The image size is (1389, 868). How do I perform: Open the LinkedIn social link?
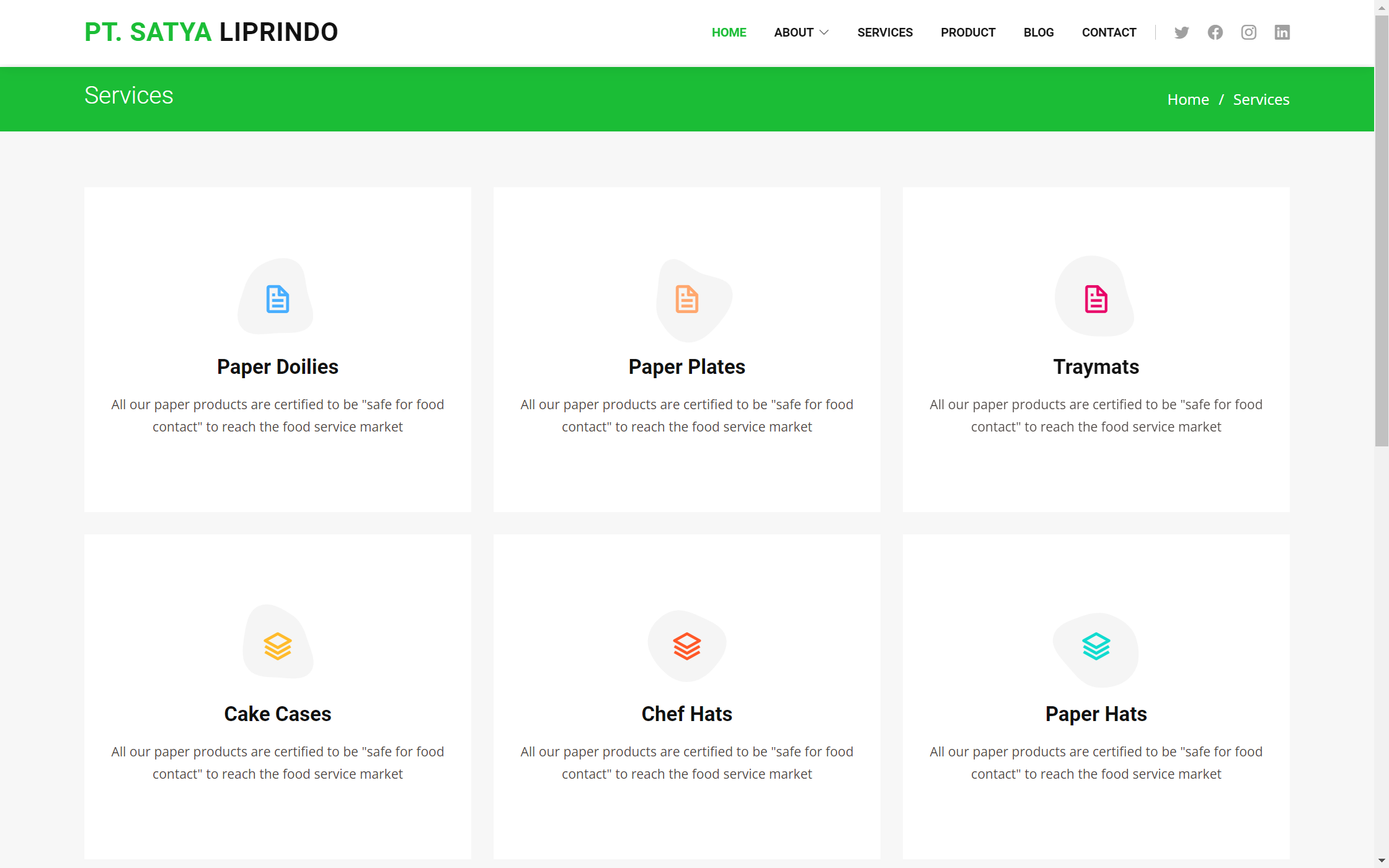[x=1282, y=32]
